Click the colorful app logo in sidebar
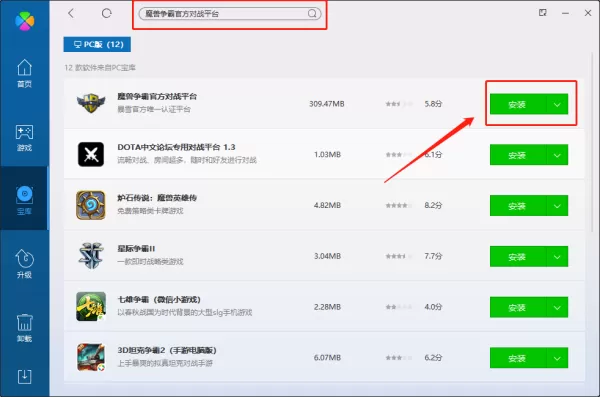The image size is (600, 397). [x=24, y=21]
